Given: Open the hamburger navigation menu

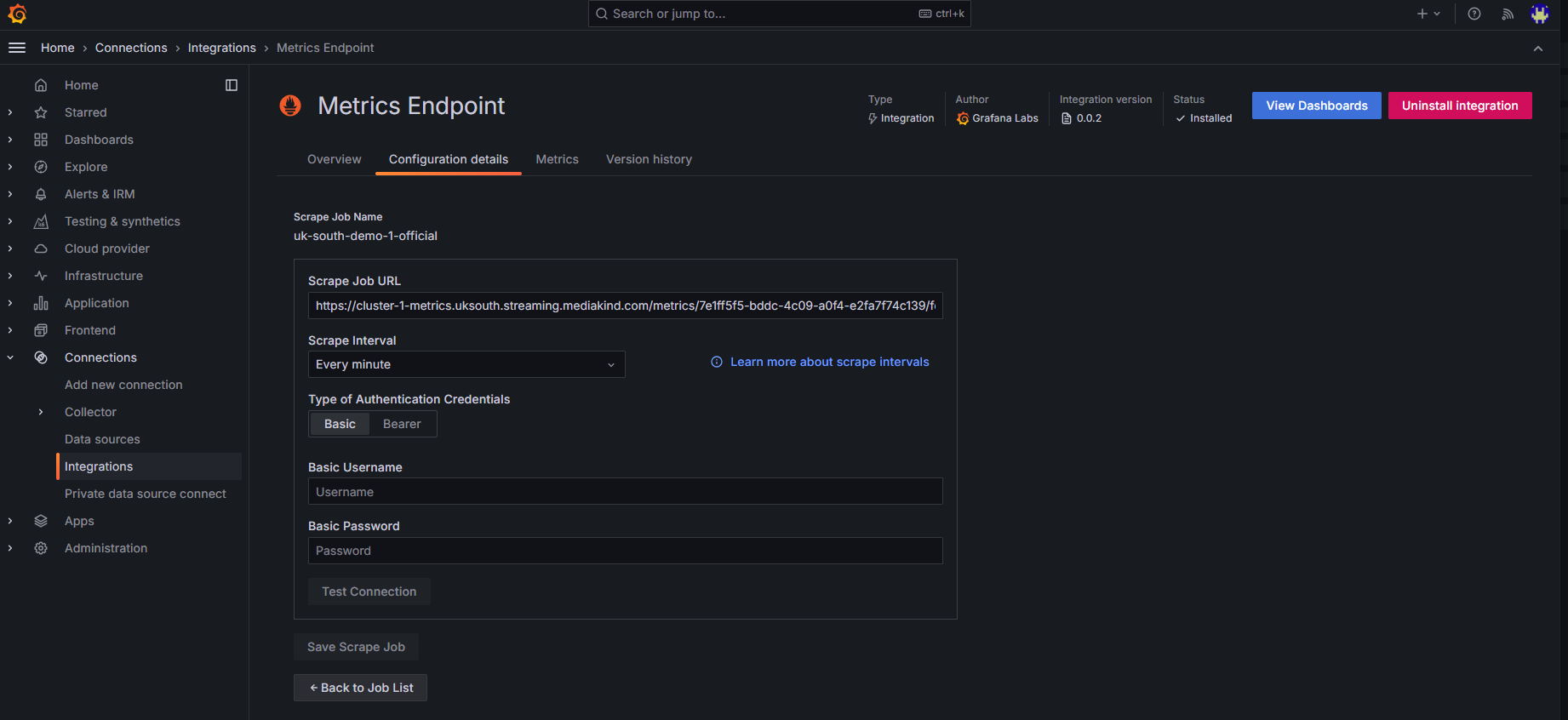Looking at the screenshot, I should 17,48.
